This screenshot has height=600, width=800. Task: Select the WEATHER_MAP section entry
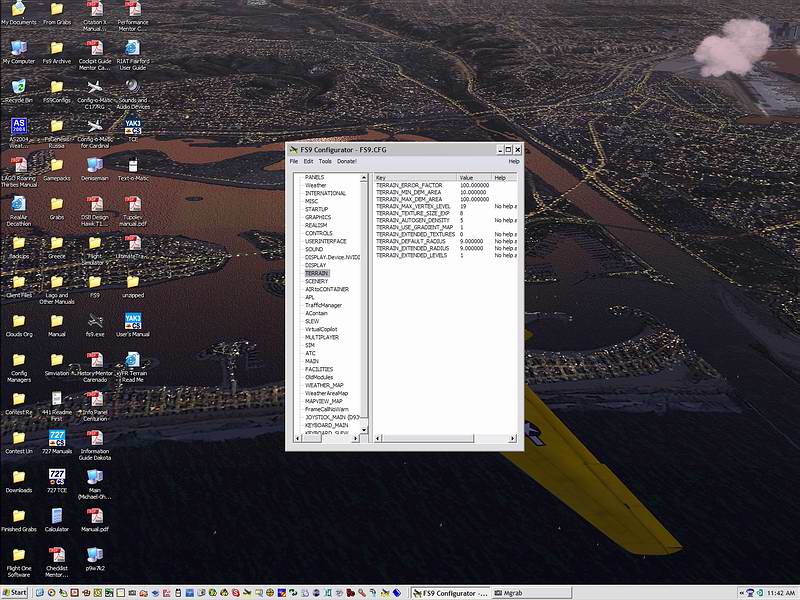click(324, 385)
